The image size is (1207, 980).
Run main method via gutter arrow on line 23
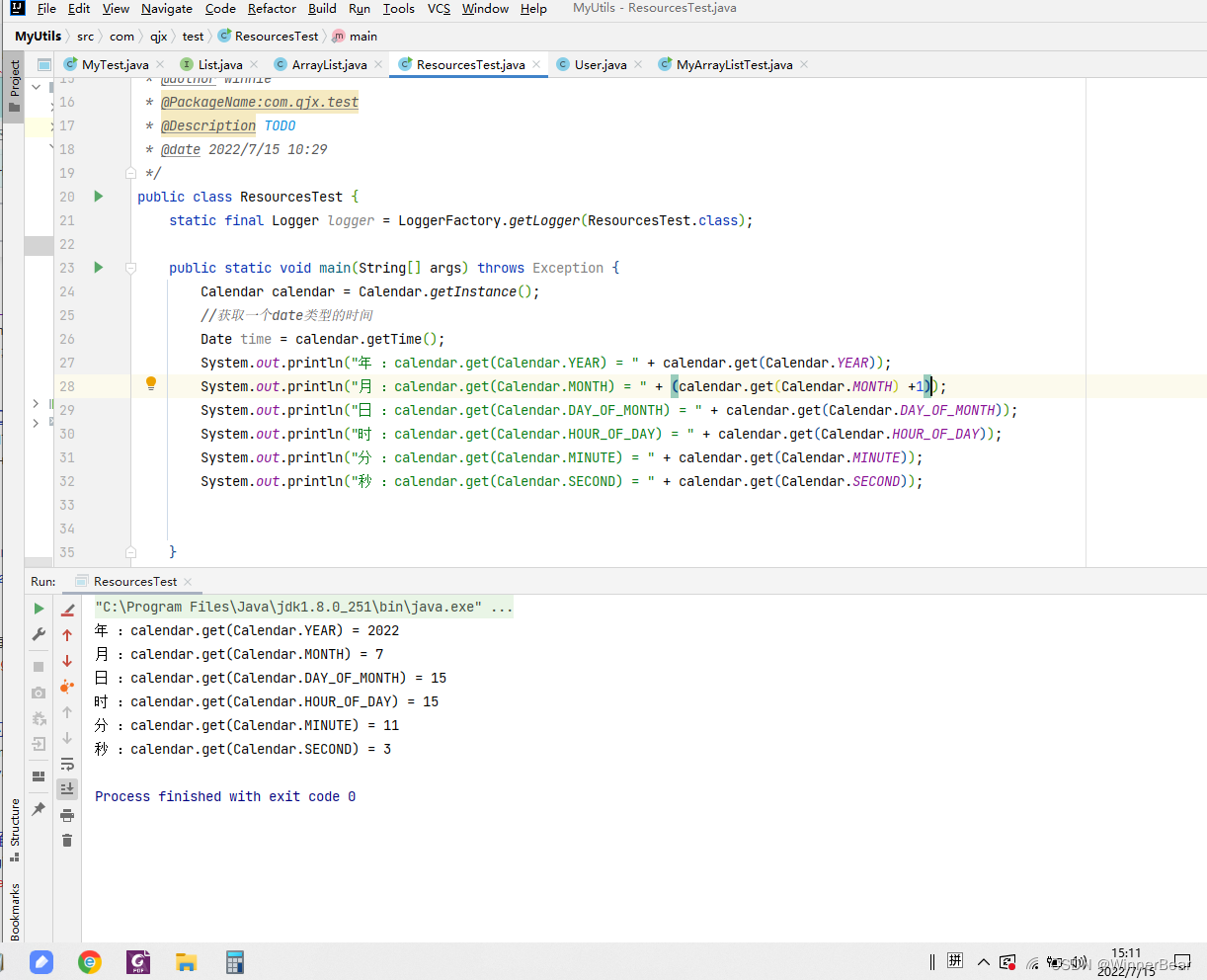point(99,268)
